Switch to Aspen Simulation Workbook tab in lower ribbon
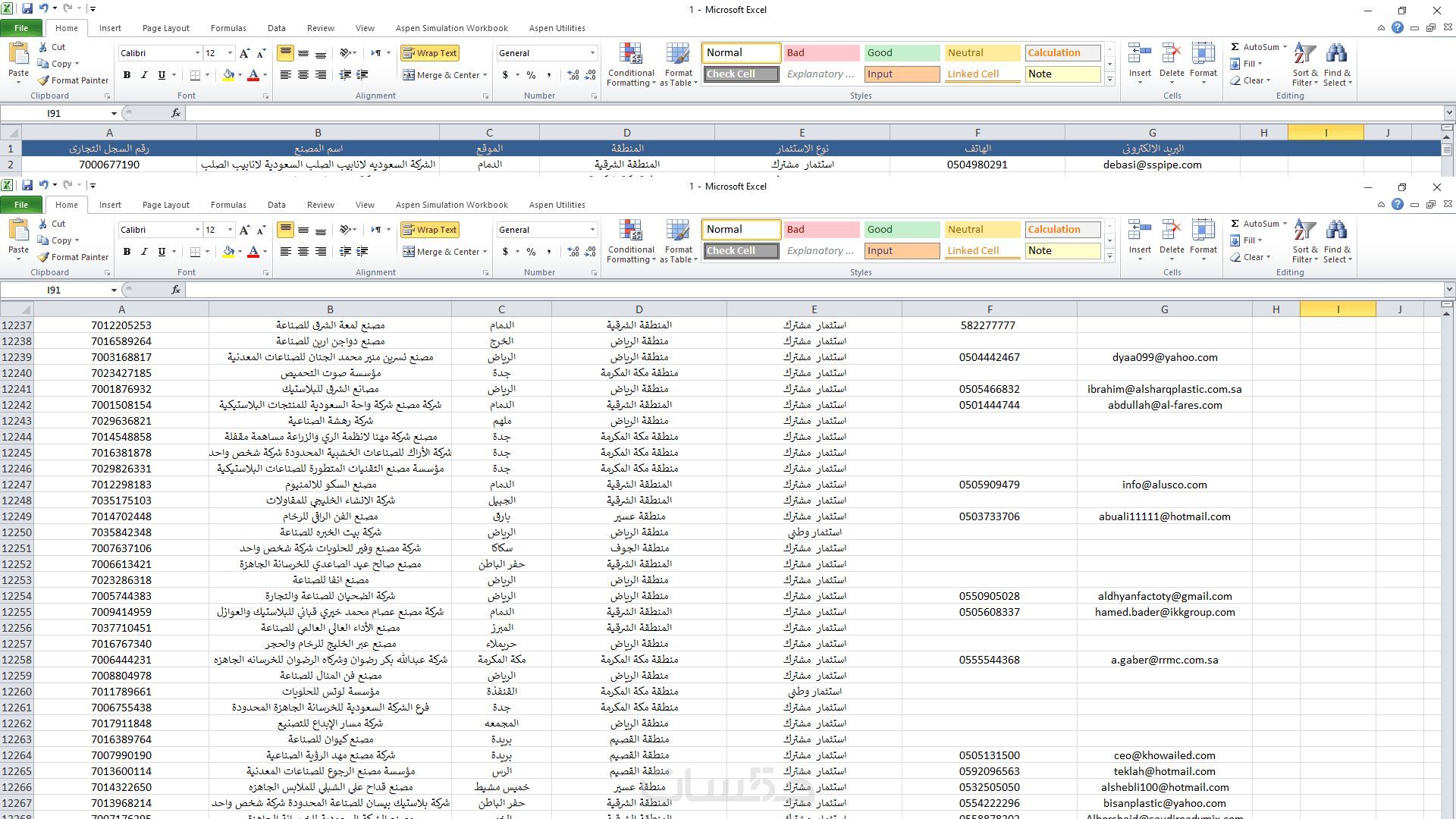Image resolution: width=1456 pixels, height=819 pixels. [451, 205]
